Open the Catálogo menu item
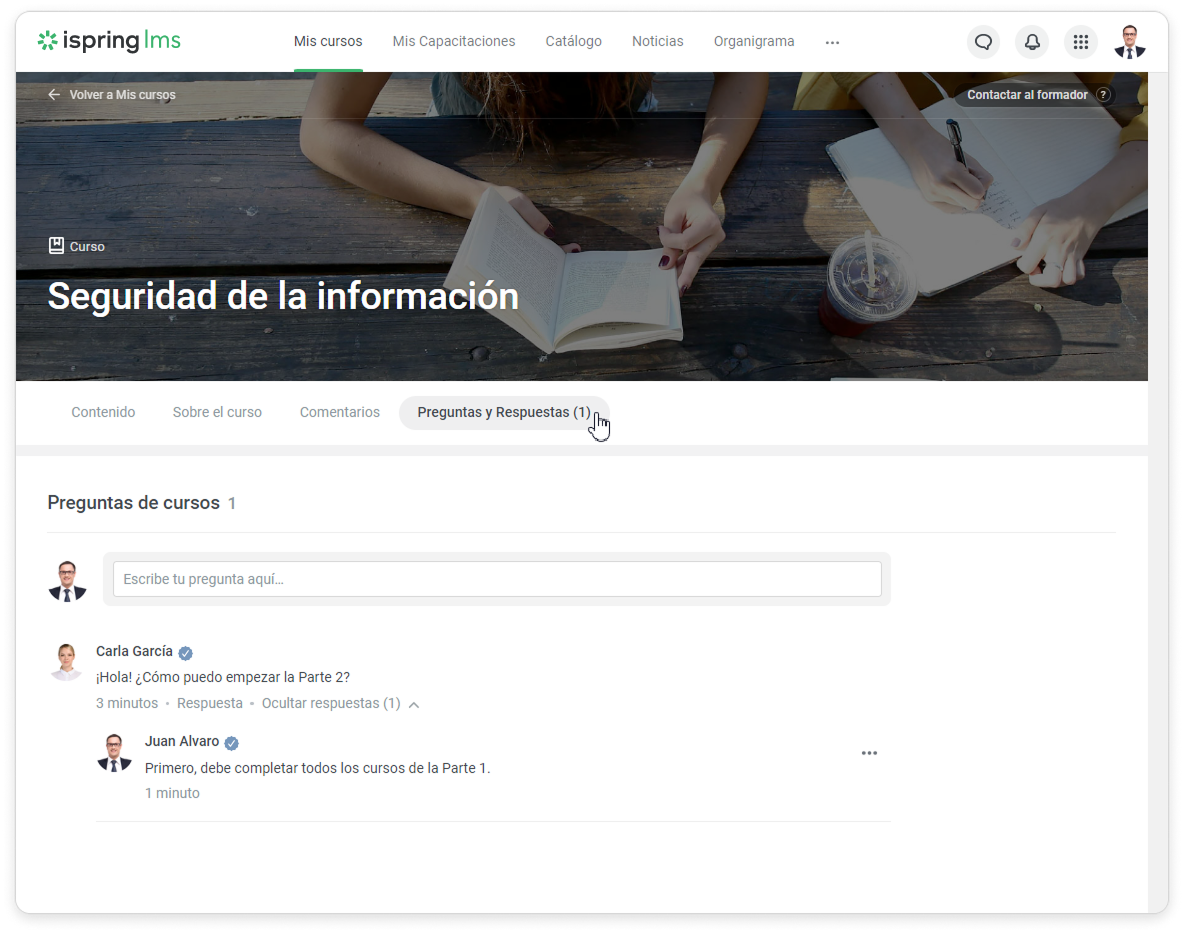Viewport: 1184px width, 933px height. tap(573, 41)
